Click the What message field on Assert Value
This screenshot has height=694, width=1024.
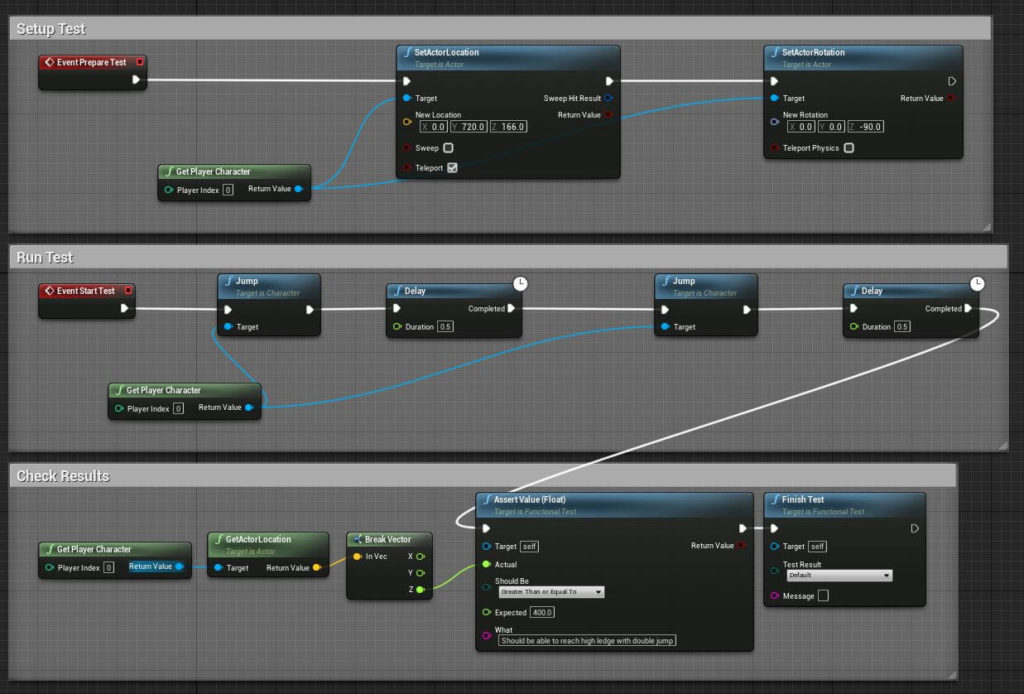pos(587,640)
